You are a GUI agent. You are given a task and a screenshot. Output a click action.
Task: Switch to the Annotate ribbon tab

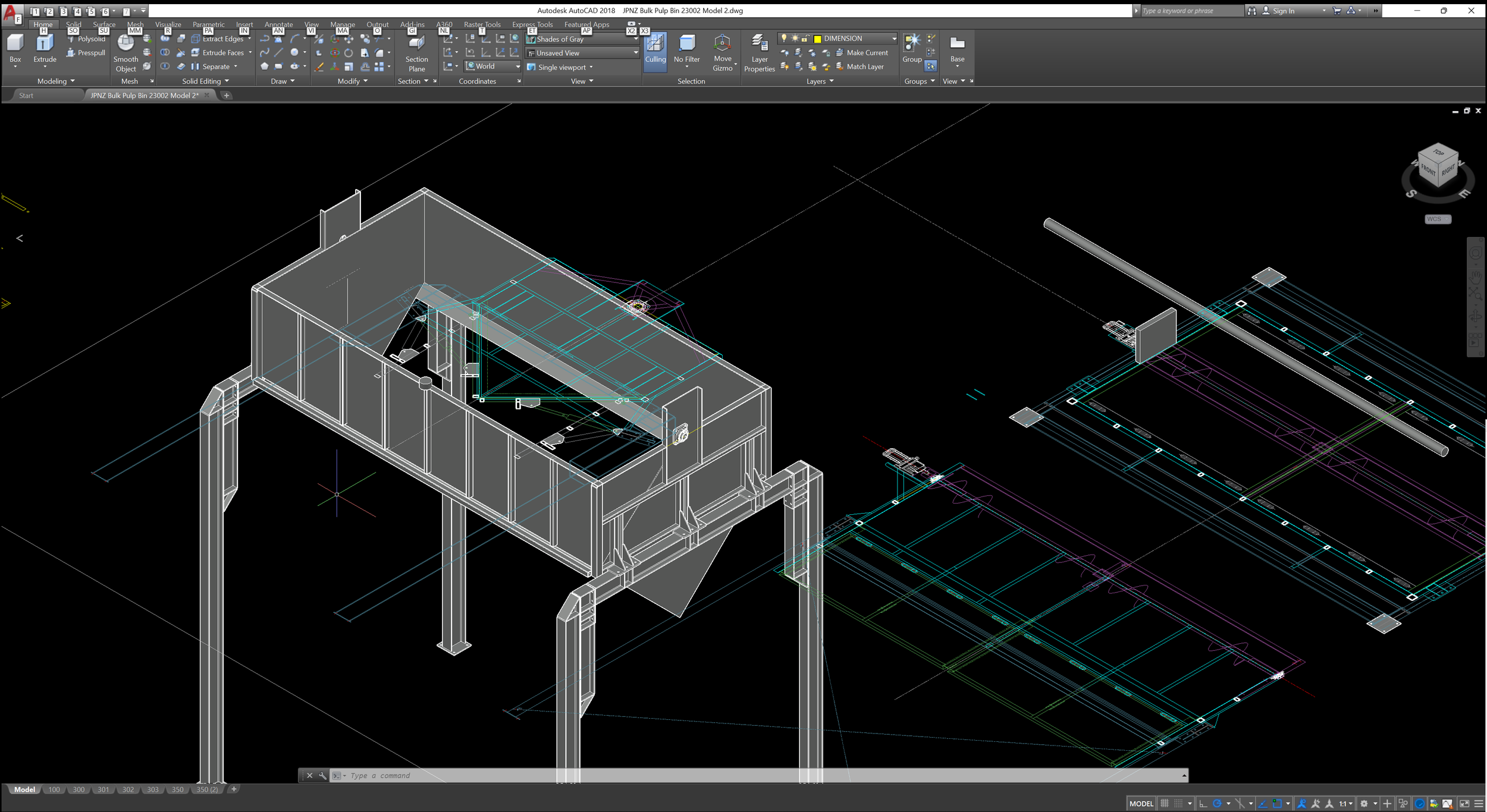(278, 24)
